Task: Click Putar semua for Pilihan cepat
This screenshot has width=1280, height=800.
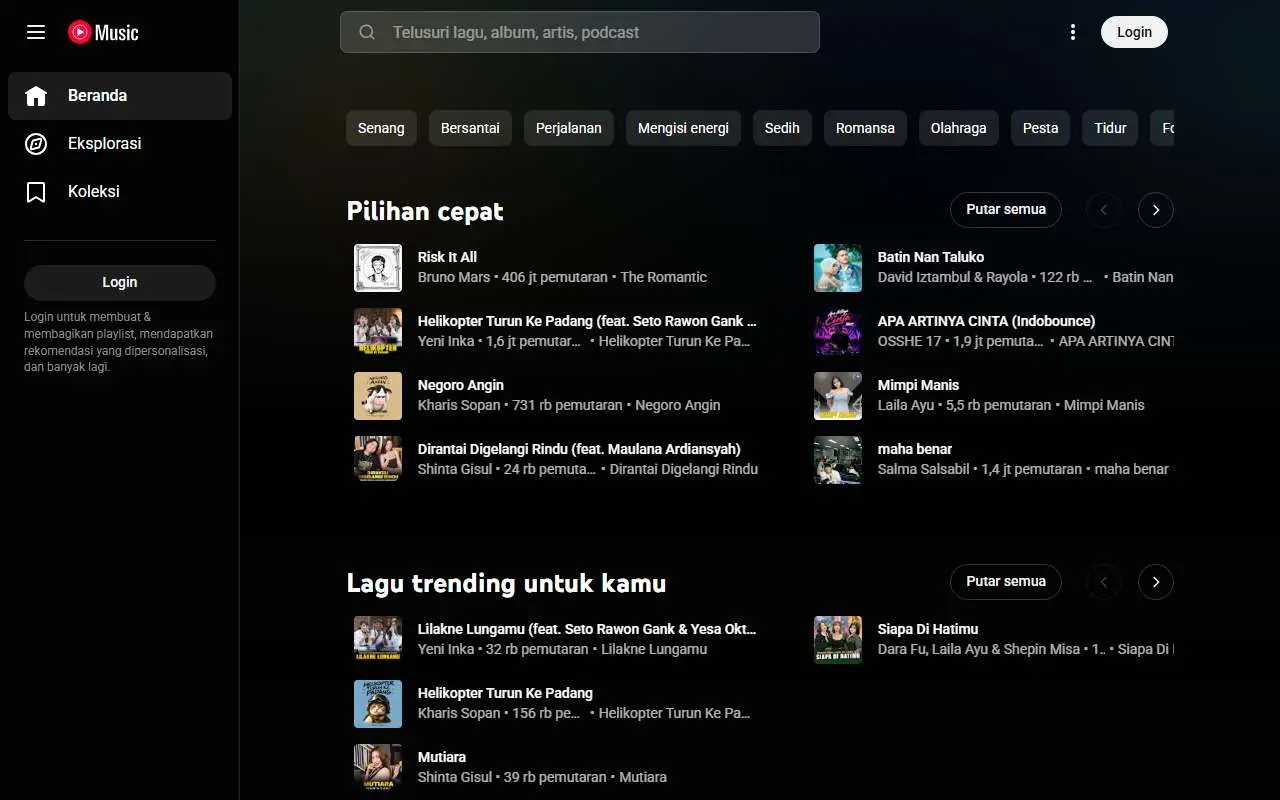Action: coord(1006,210)
